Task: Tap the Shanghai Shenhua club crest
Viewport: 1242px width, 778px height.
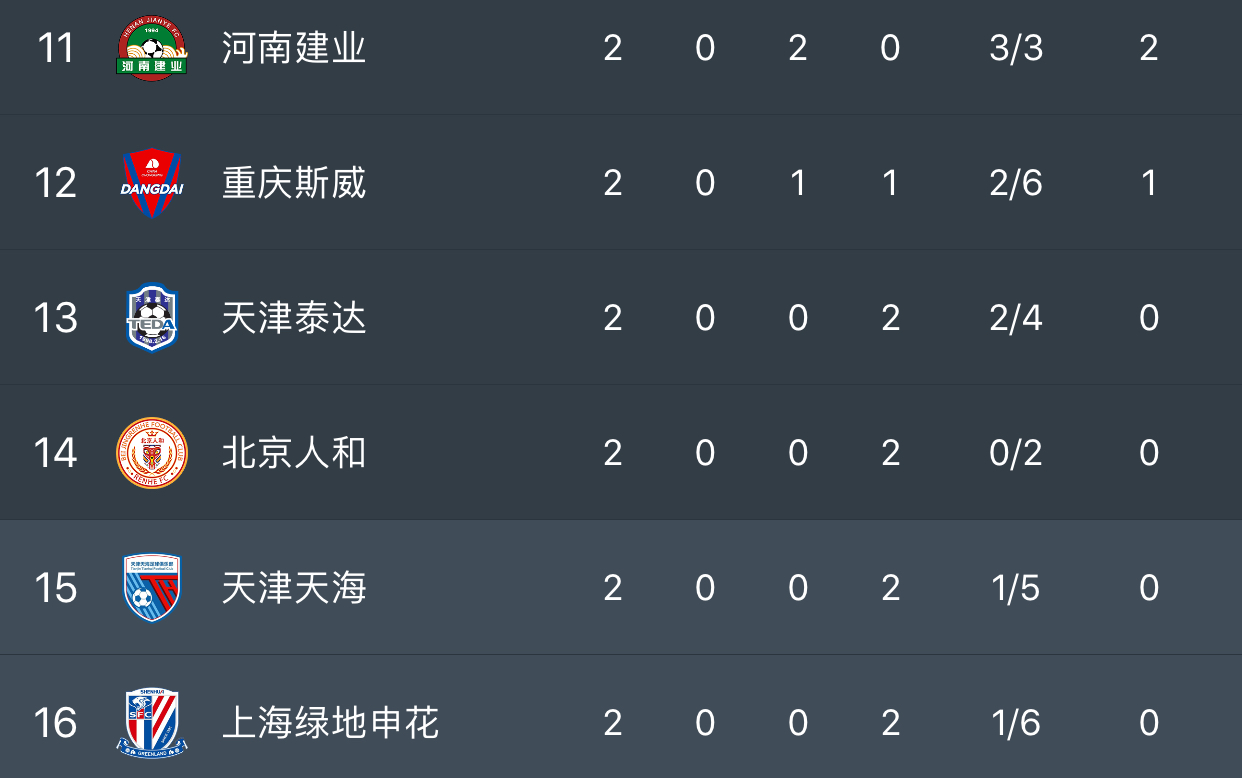Action: point(151,722)
